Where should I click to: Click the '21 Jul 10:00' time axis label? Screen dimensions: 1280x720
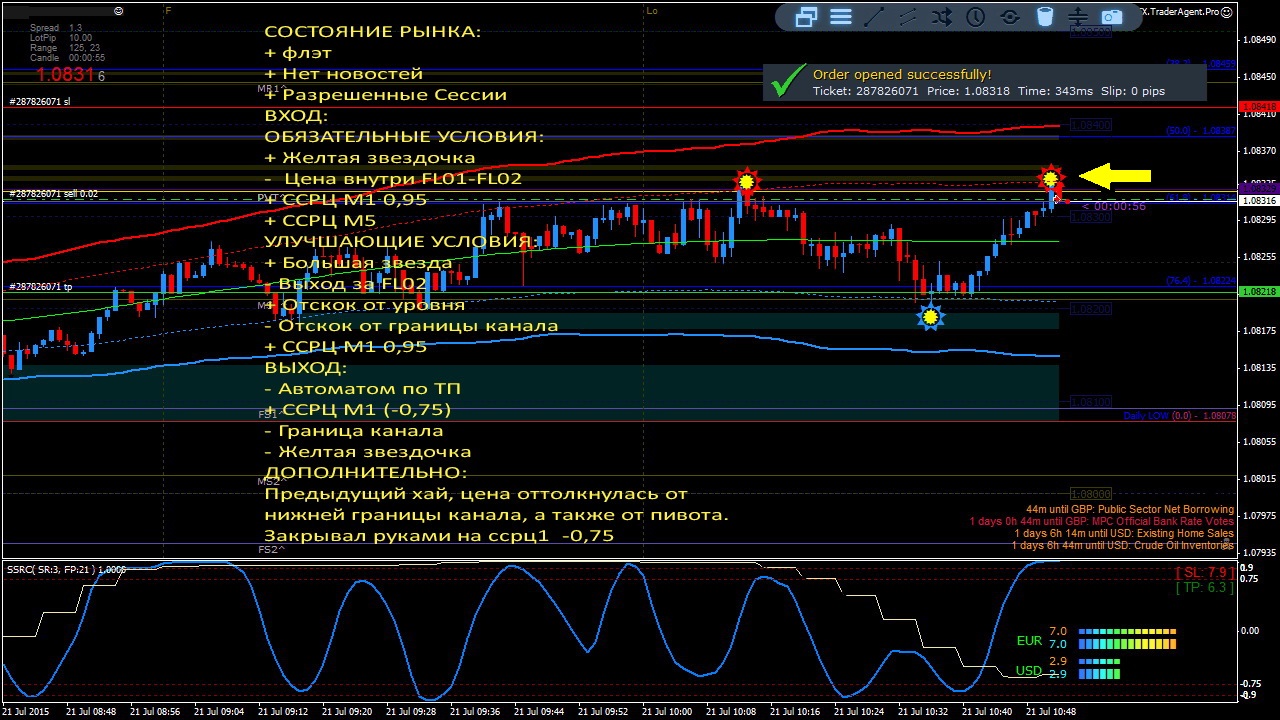[667, 712]
